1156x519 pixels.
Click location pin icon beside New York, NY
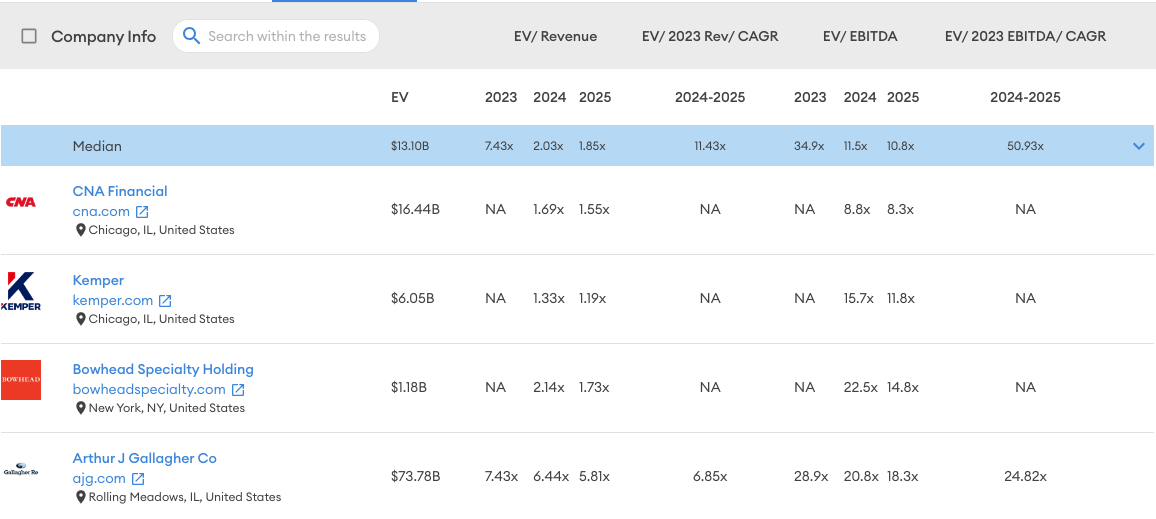(x=81, y=408)
